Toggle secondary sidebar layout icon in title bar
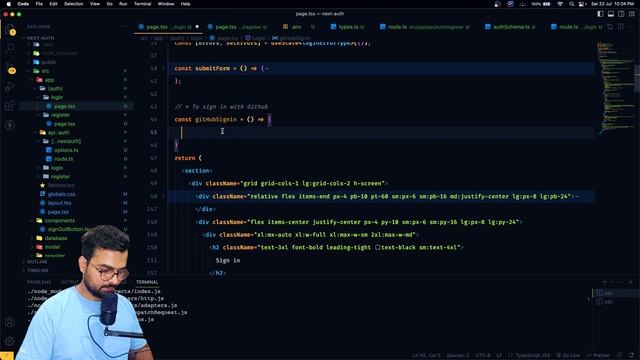640x360 pixels. [621, 14]
